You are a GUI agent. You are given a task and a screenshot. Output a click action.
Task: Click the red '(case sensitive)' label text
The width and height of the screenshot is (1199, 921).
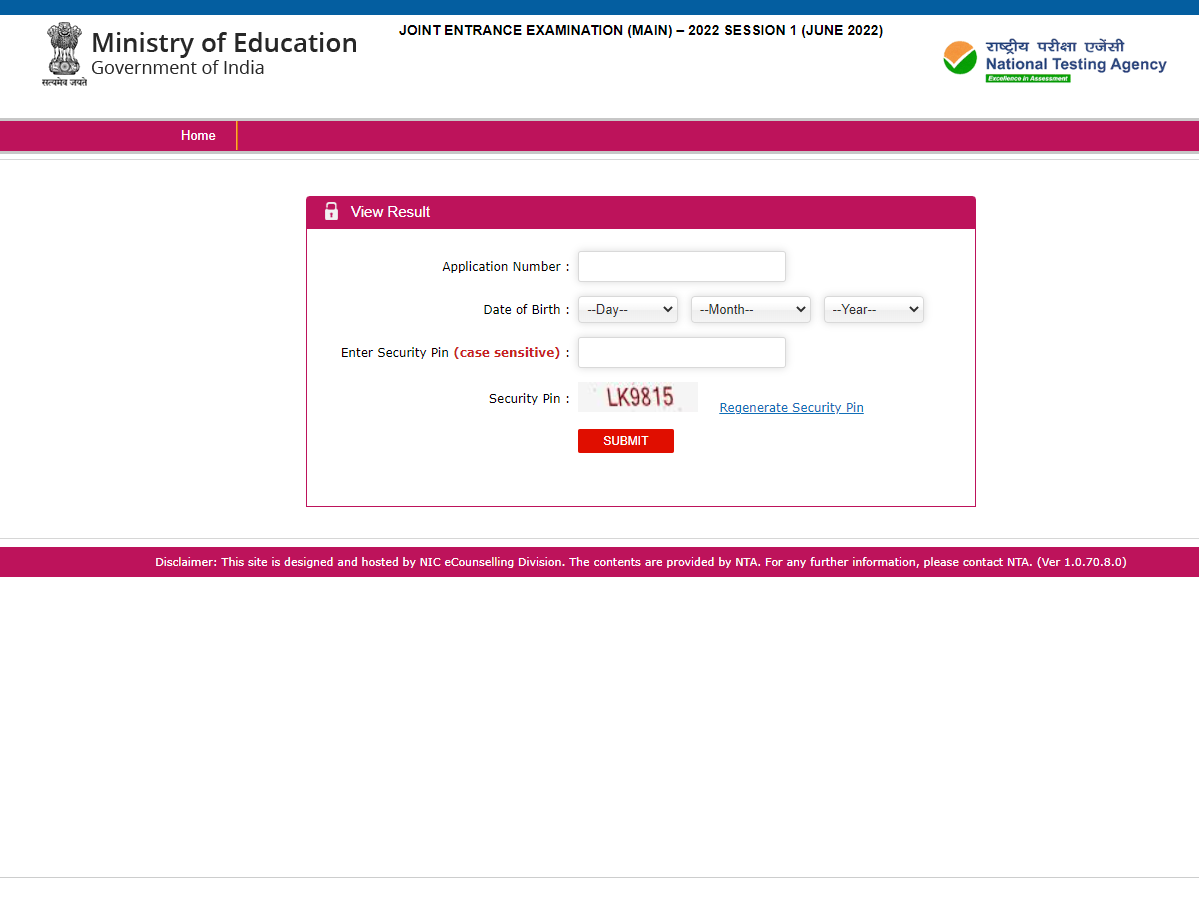click(x=507, y=353)
